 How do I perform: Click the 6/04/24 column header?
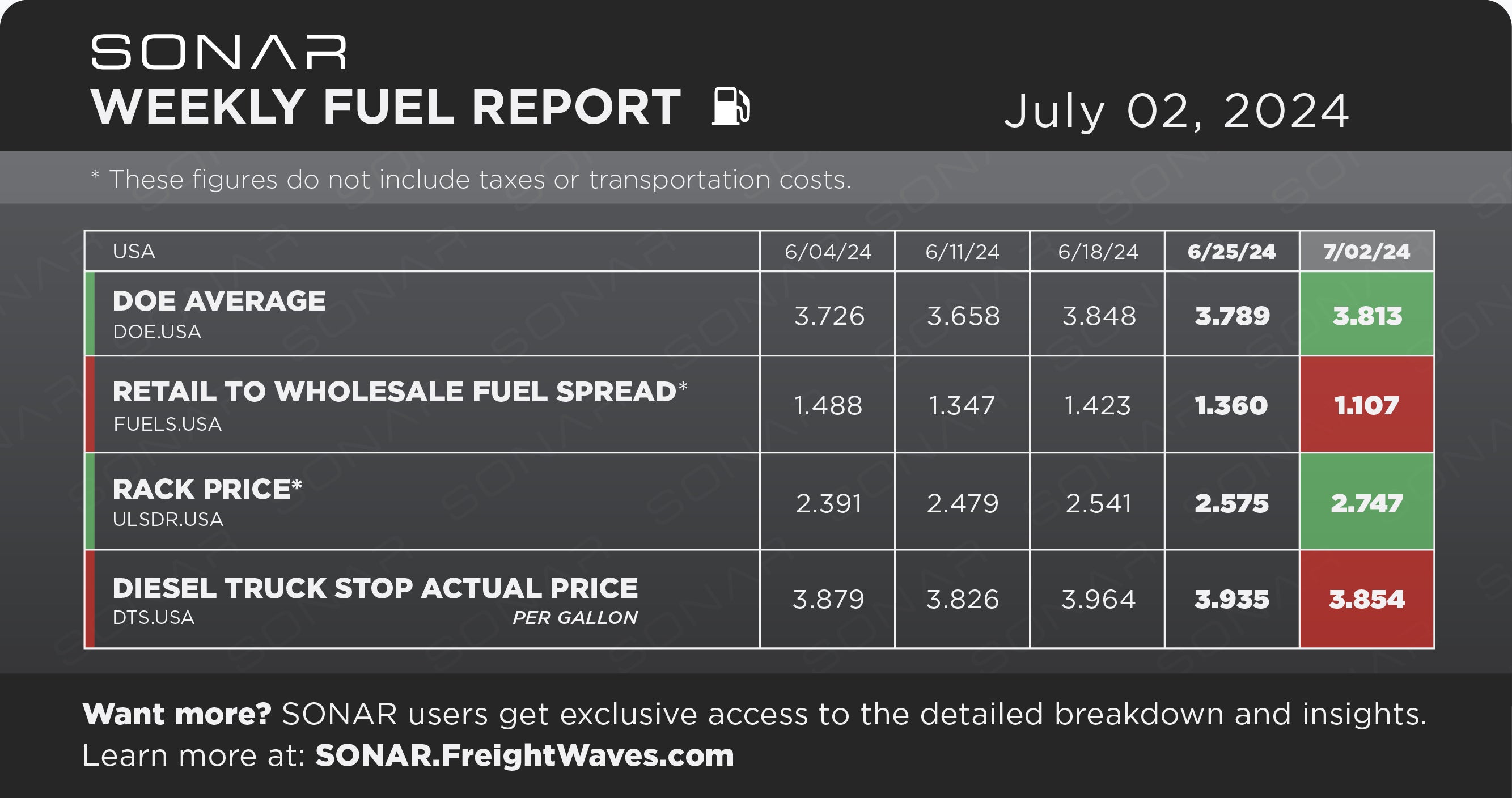tap(828, 251)
